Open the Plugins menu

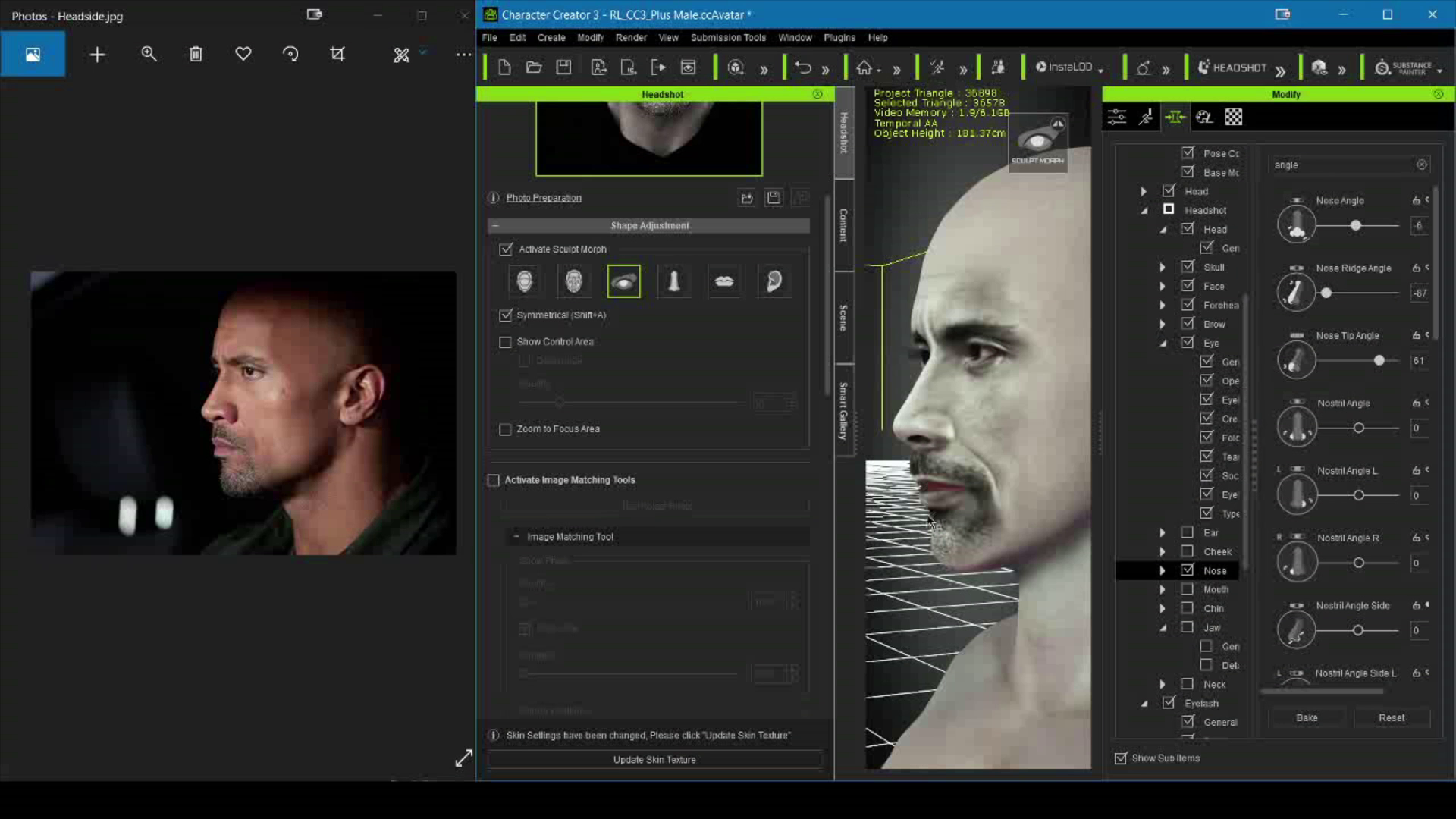(839, 37)
